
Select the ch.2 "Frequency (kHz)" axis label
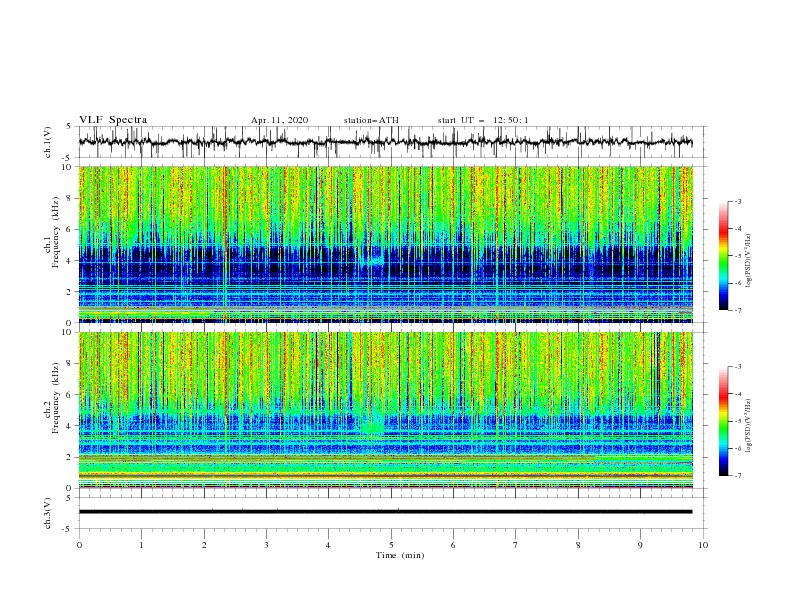[56, 398]
